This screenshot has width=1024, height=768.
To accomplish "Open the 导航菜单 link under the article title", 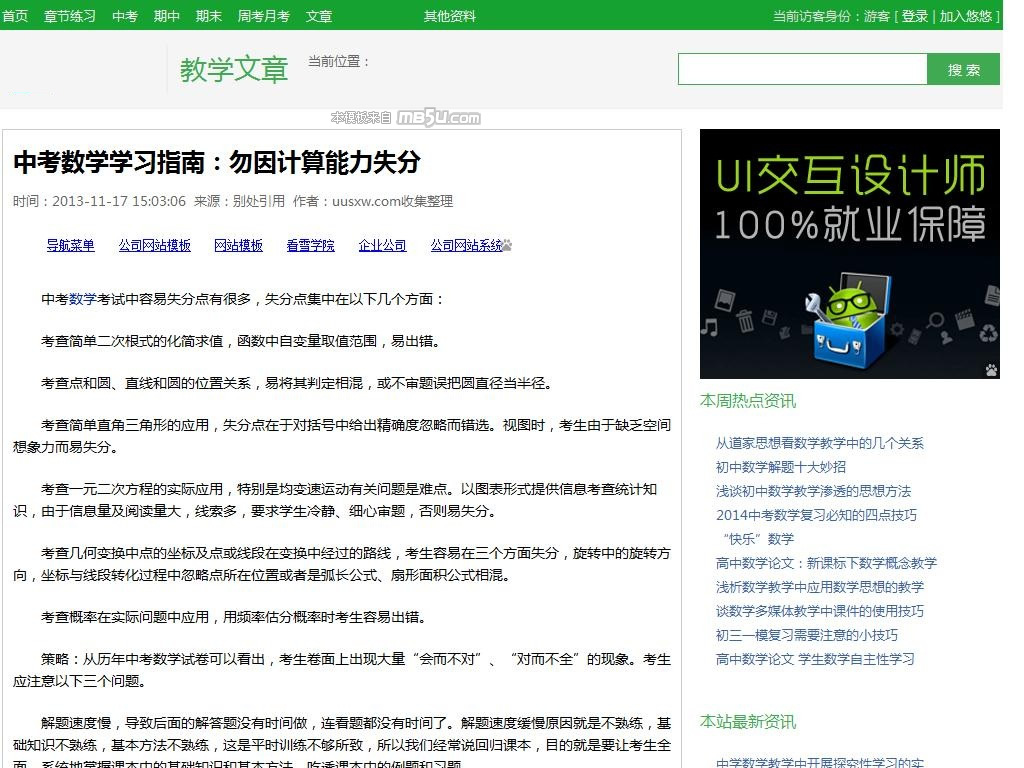I will pos(70,245).
